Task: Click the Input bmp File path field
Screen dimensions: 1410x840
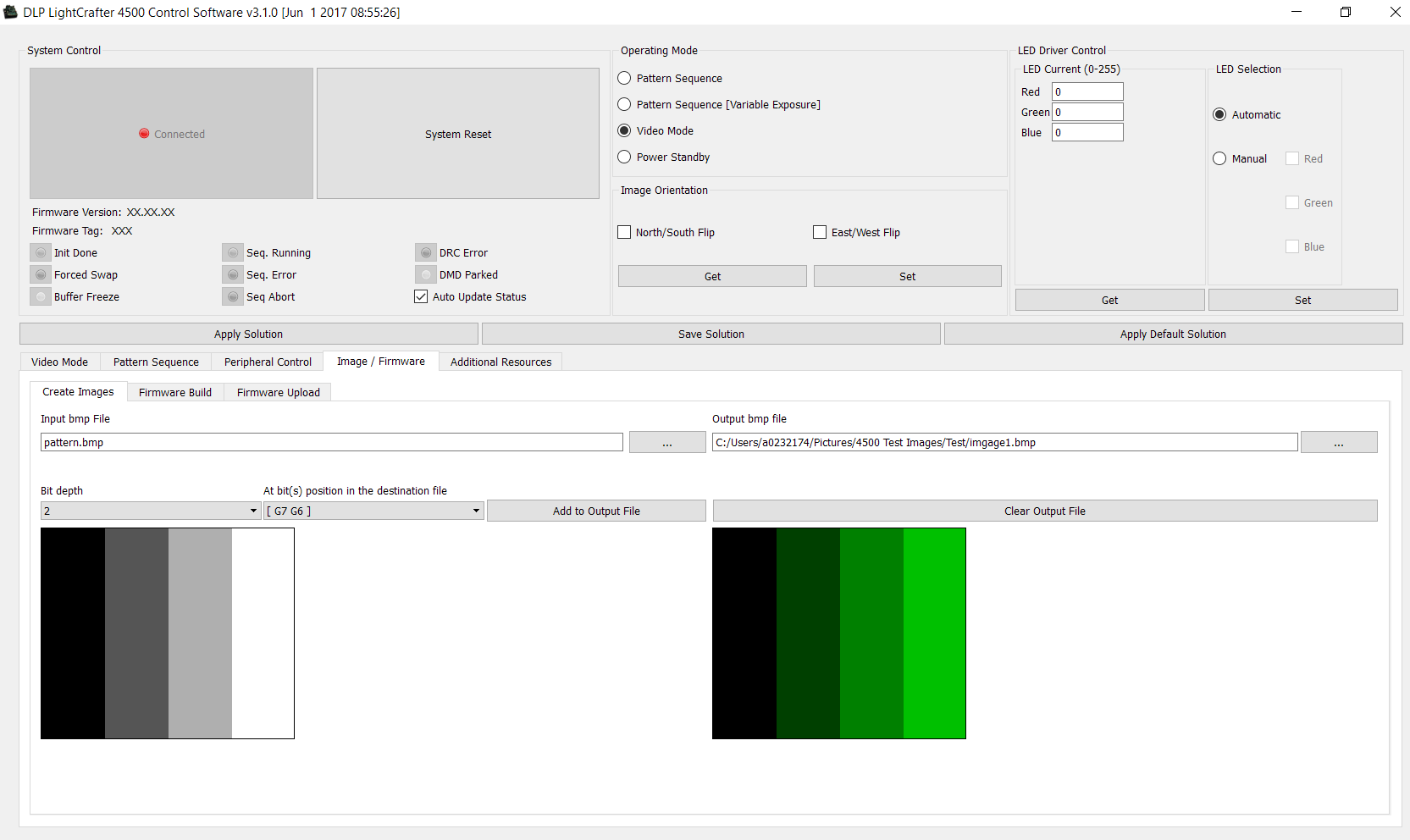Action: point(332,442)
